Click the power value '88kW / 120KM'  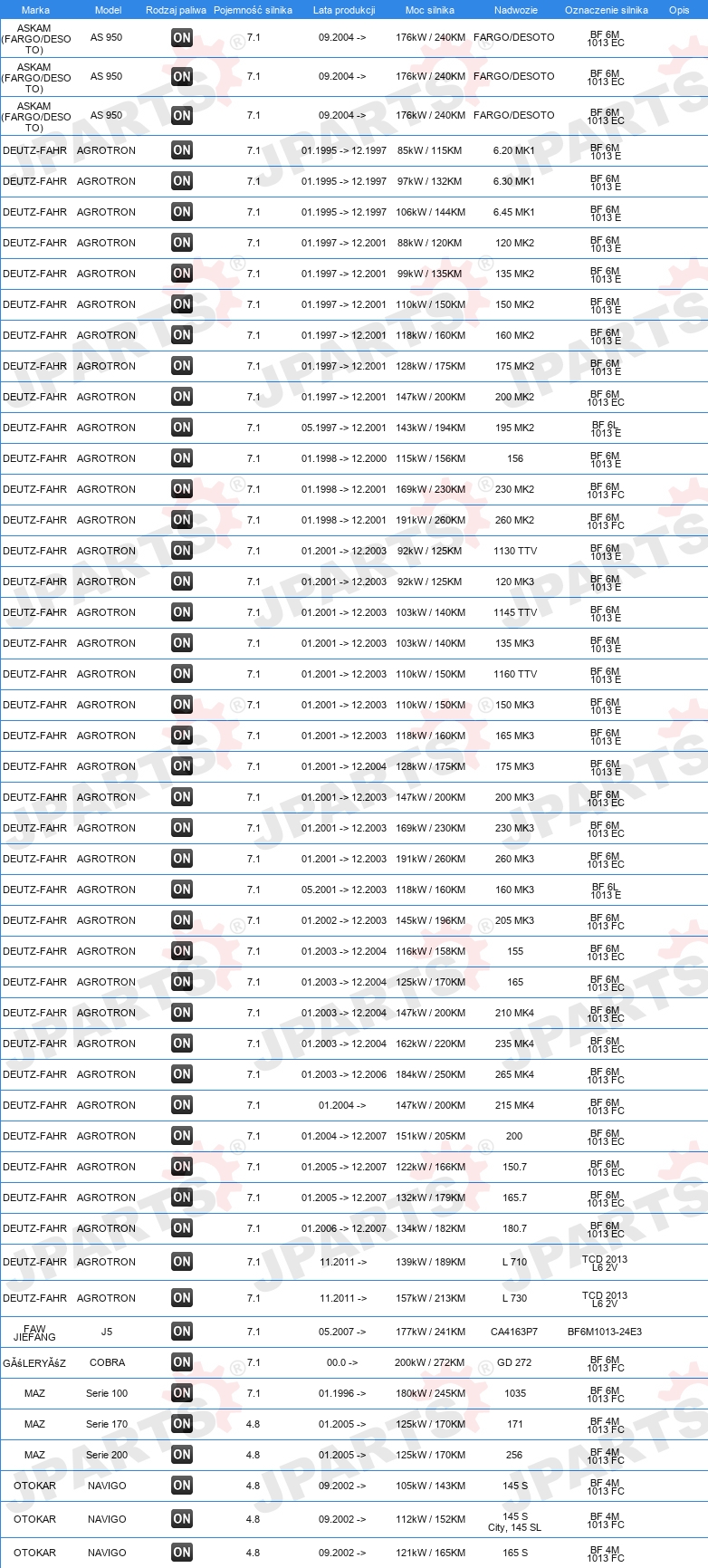pos(430,243)
